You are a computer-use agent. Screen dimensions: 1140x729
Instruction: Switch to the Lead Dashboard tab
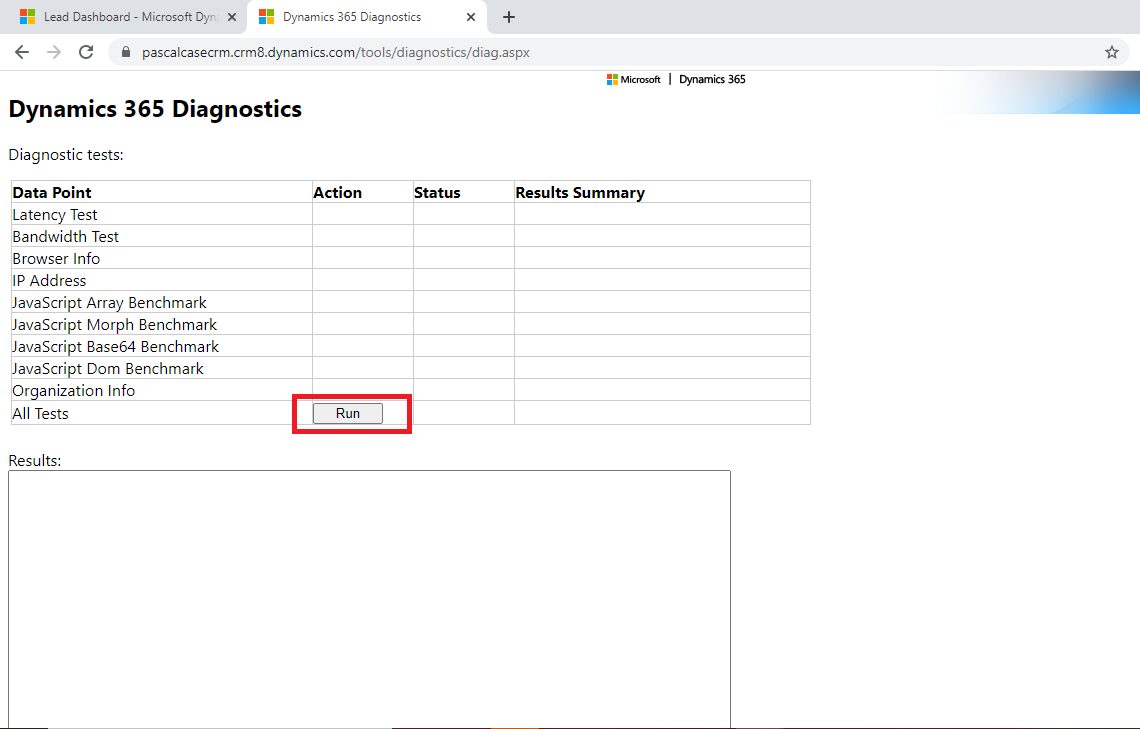point(125,17)
